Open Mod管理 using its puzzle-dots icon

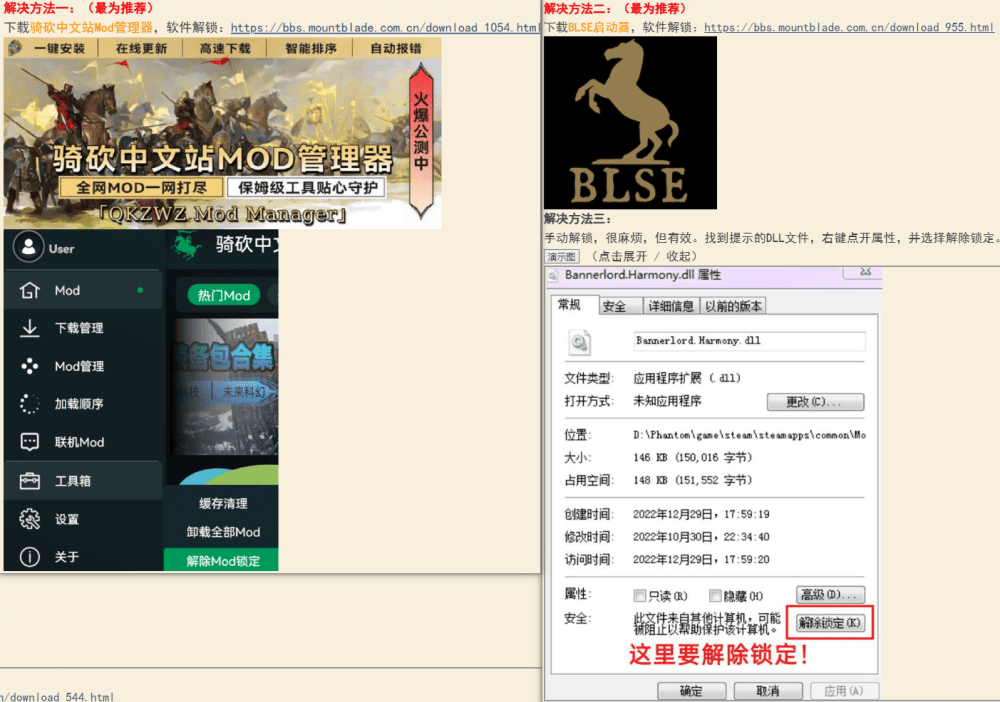coord(32,366)
